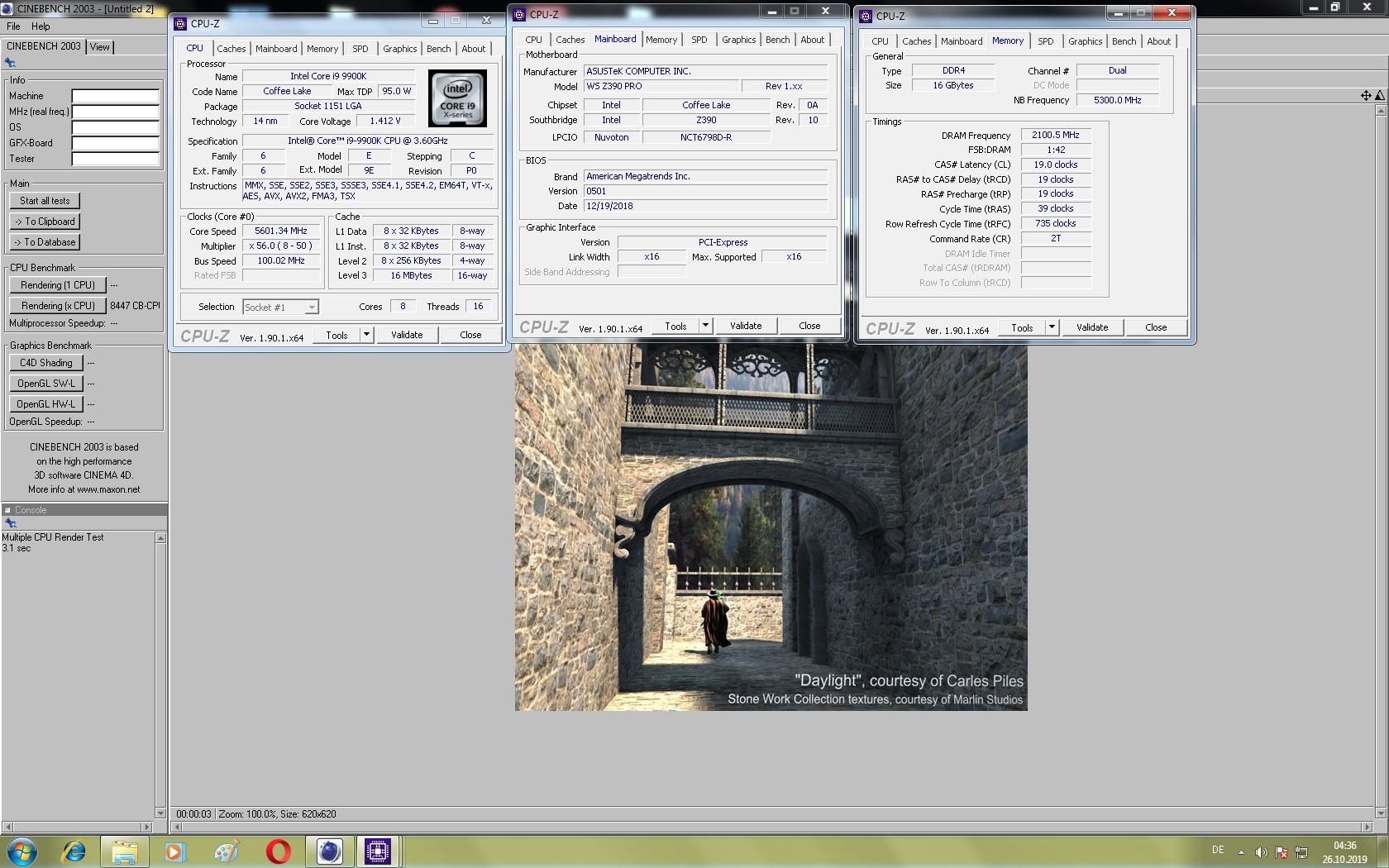Viewport: 1389px width, 868px height.
Task: Click into the Machine info field
Action: click(115, 96)
